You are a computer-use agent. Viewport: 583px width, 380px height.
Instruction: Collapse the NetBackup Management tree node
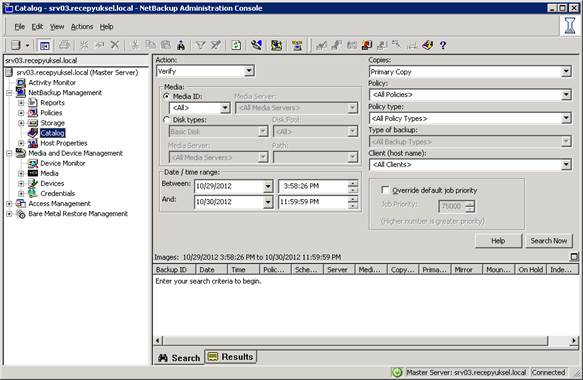(x=9, y=93)
